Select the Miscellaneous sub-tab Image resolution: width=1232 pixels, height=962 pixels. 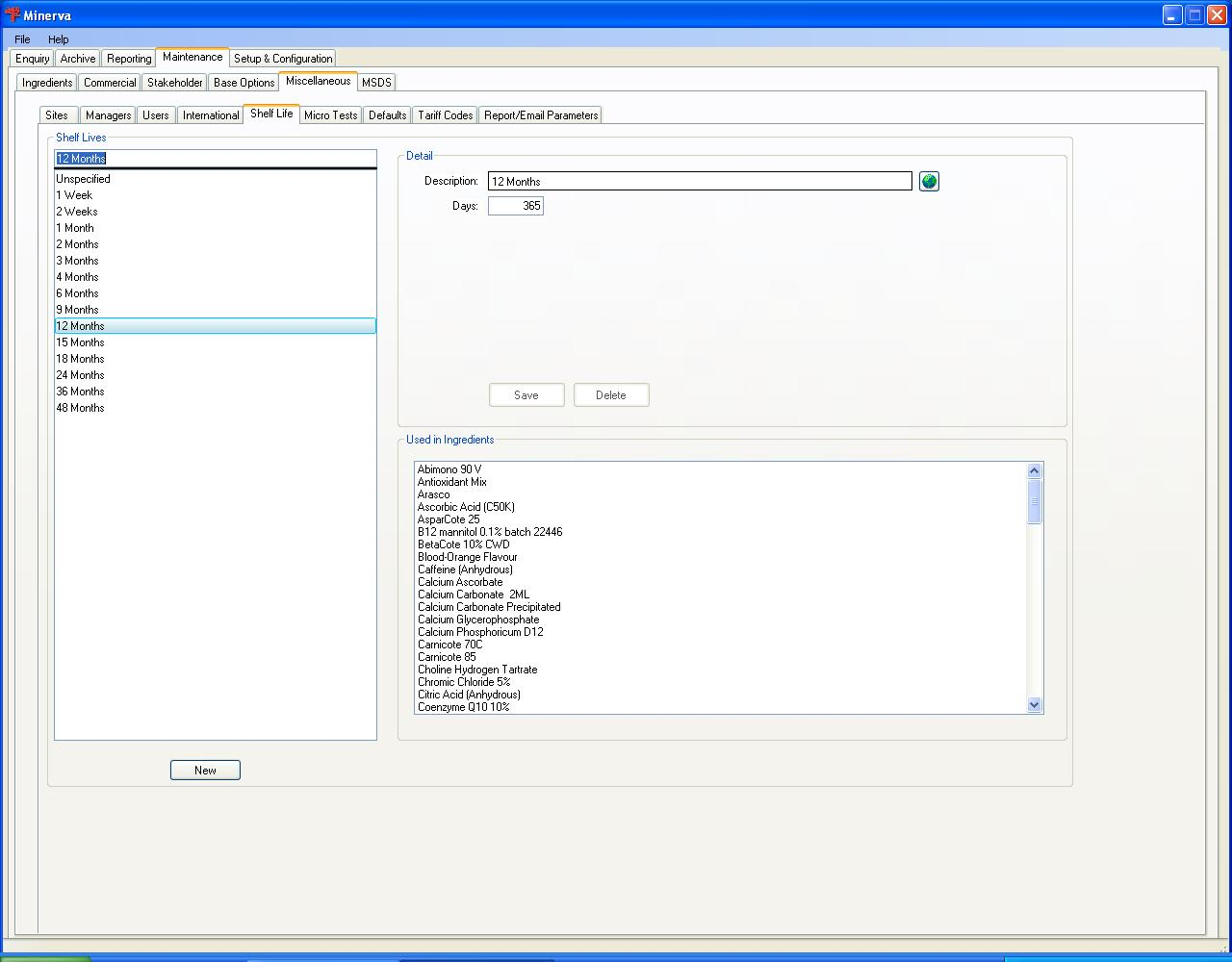point(318,82)
